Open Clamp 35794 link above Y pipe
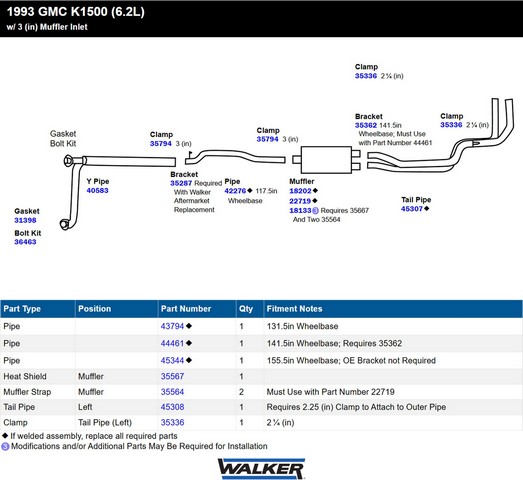The width and height of the screenshot is (523, 480). coord(161,144)
